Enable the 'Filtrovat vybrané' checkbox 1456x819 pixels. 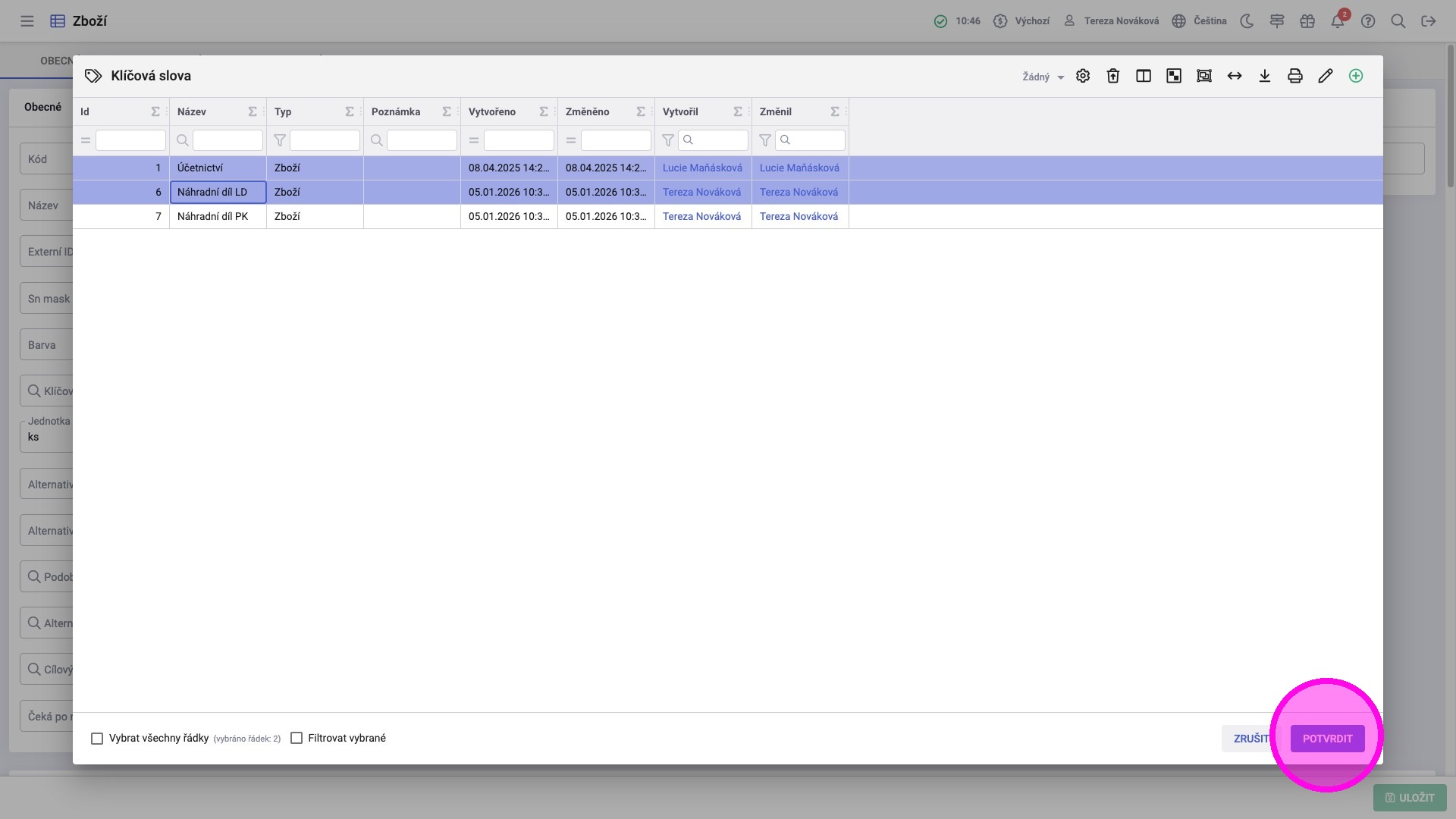[x=297, y=738]
